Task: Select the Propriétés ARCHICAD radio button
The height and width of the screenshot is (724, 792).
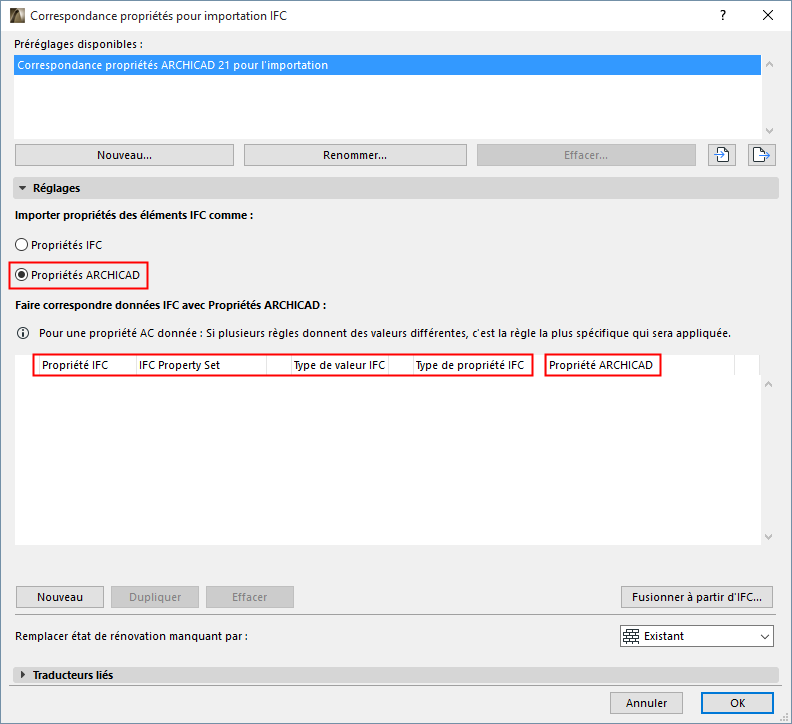Action: click(x=21, y=275)
